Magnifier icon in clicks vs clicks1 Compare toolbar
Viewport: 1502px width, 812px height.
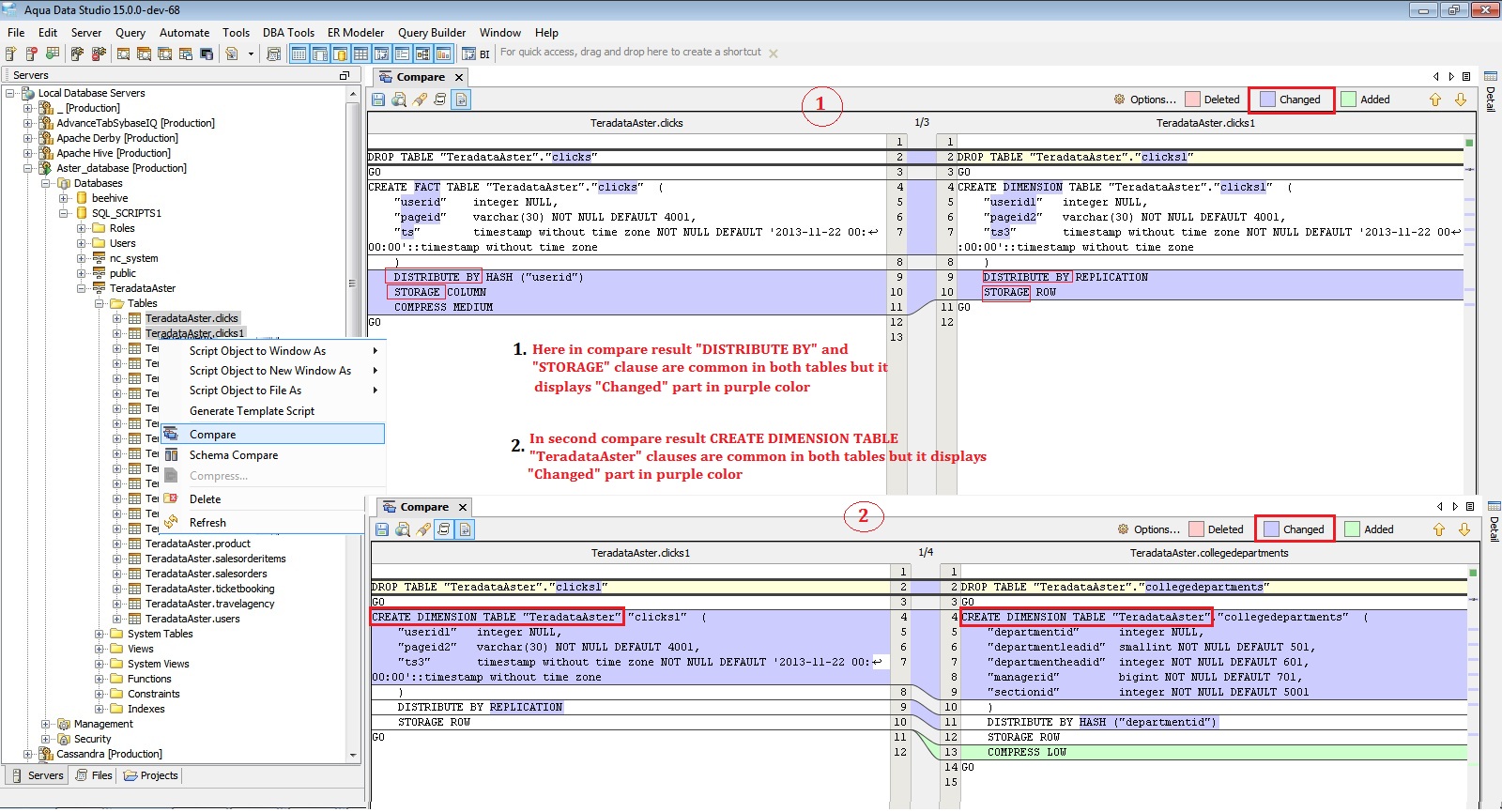pos(399,100)
